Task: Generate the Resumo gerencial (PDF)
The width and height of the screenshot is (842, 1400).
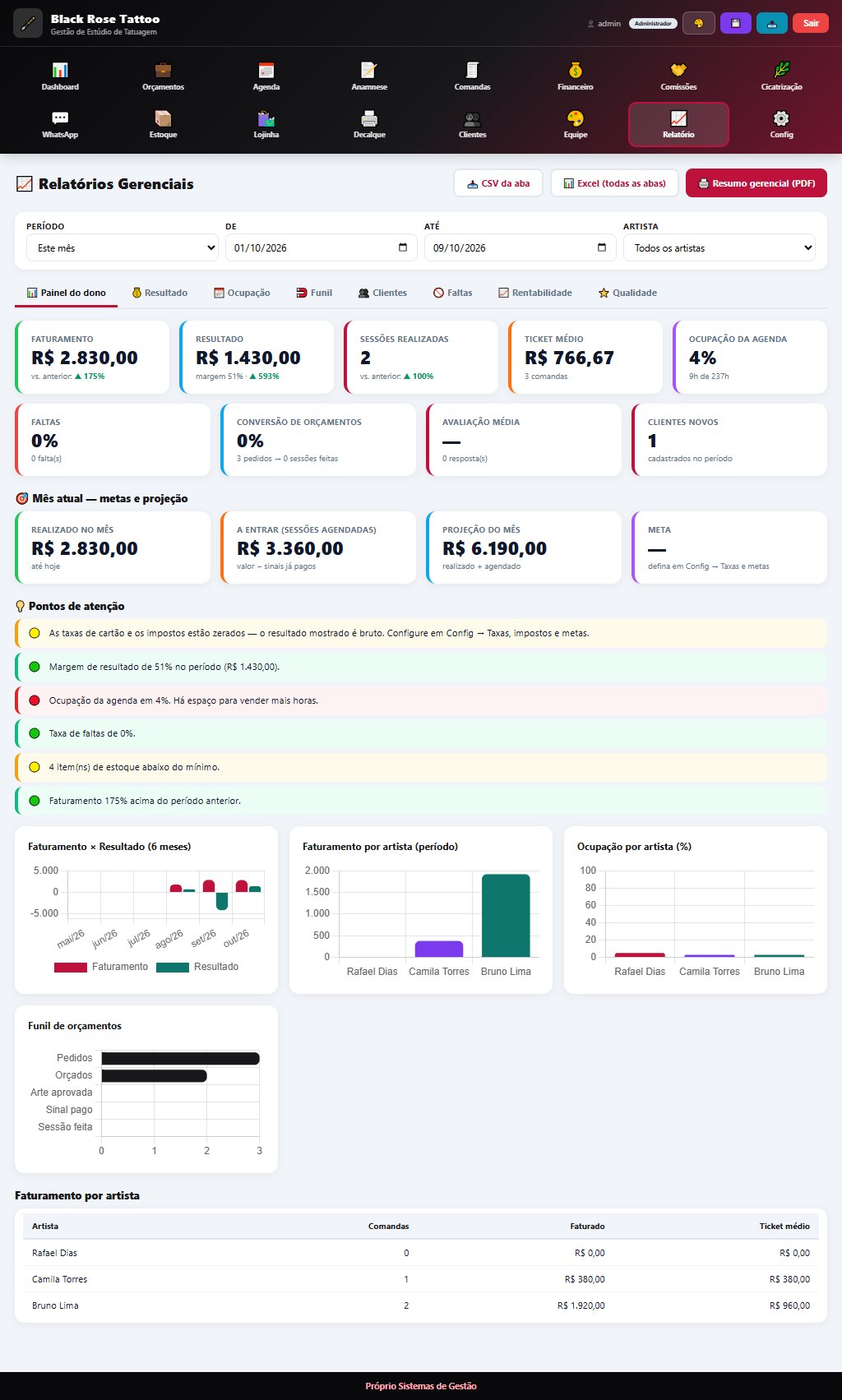Action: pyautogui.click(x=756, y=183)
